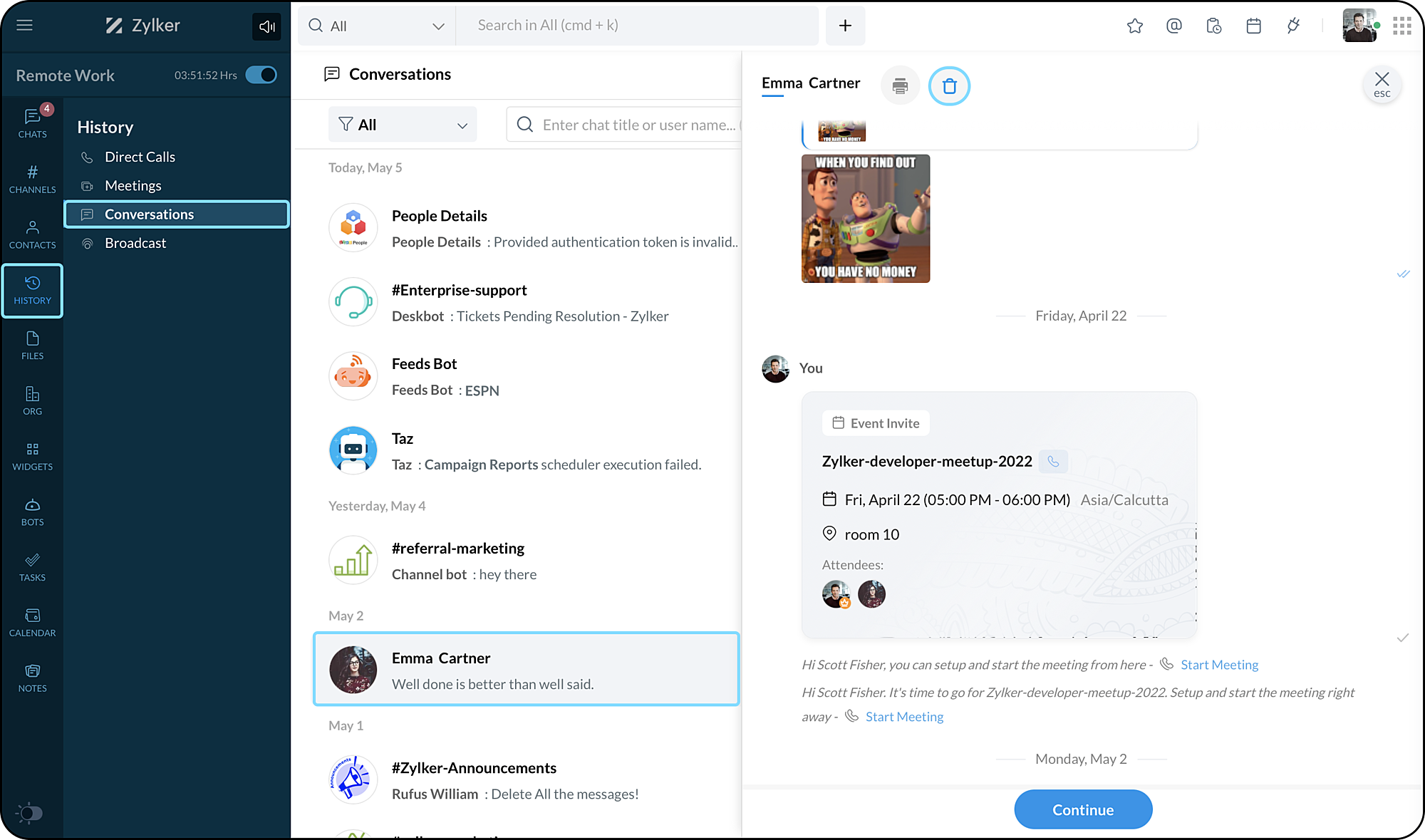
Task: Expand the All search scope dropdown
Action: 377,26
